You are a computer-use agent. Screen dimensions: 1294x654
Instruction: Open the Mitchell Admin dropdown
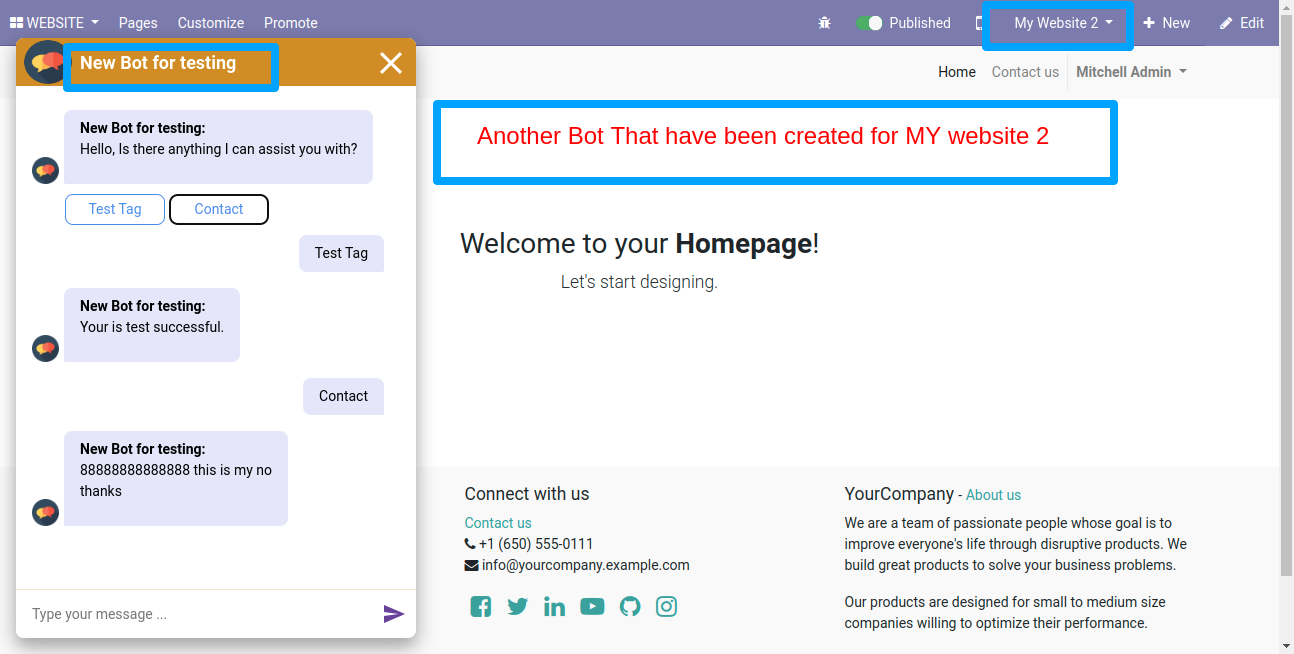click(x=1131, y=71)
